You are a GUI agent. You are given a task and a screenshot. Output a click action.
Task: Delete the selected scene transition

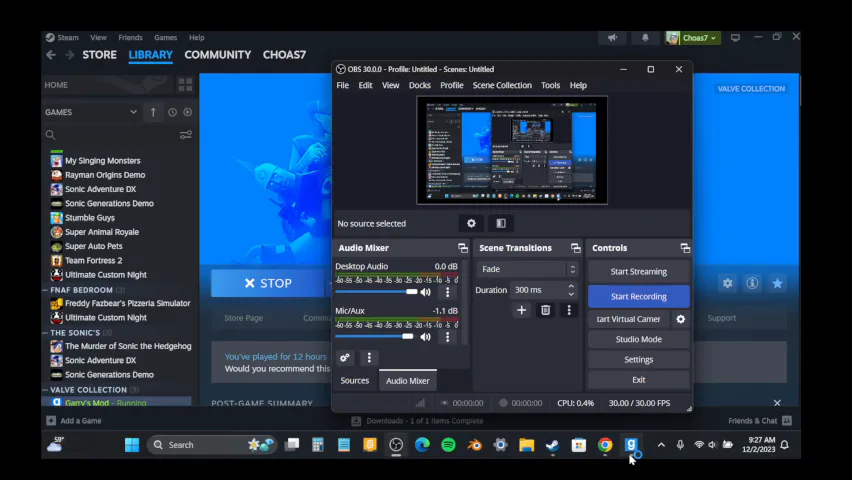click(546, 310)
